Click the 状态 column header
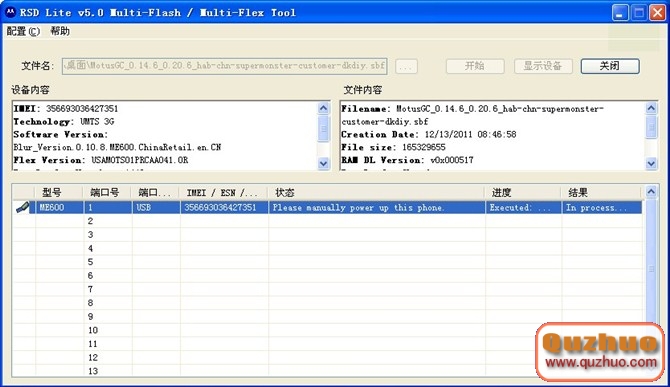The width and height of the screenshot is (670, 387). click(376, 193)
